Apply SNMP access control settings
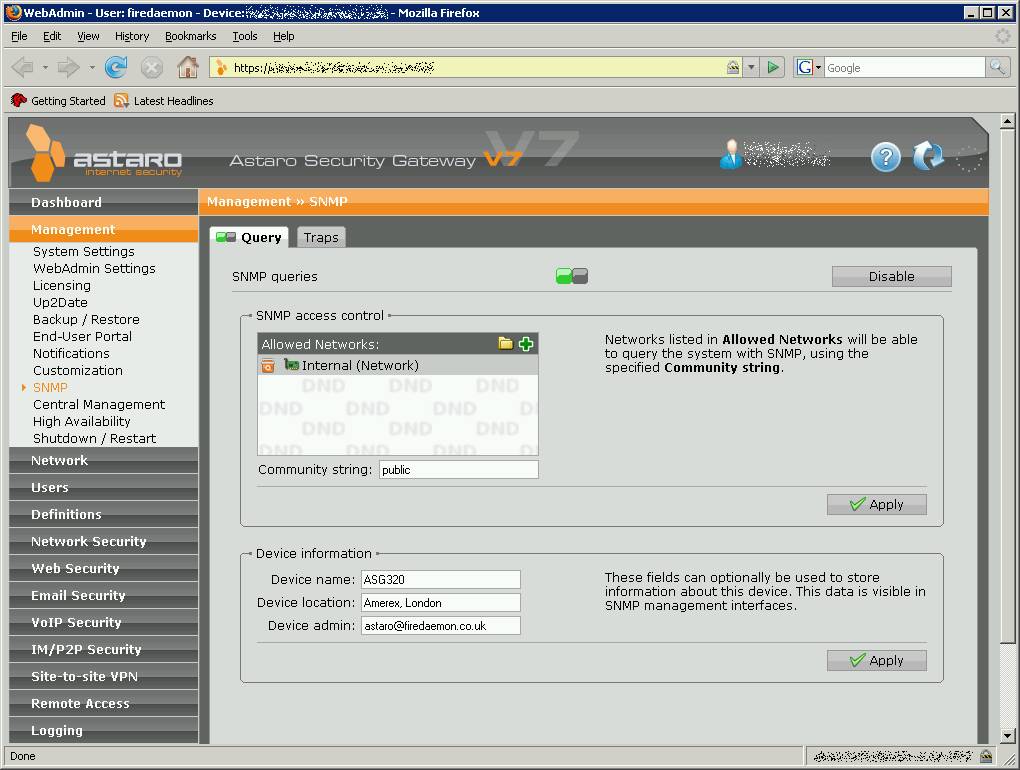This screenshot has height=770, width=1020. tap(877, 505)
